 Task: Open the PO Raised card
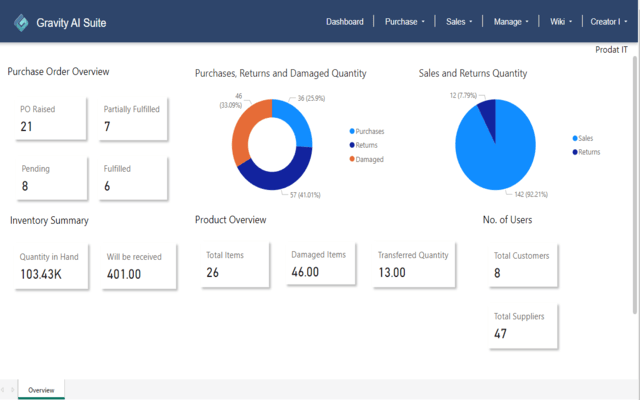pos(49,119)
